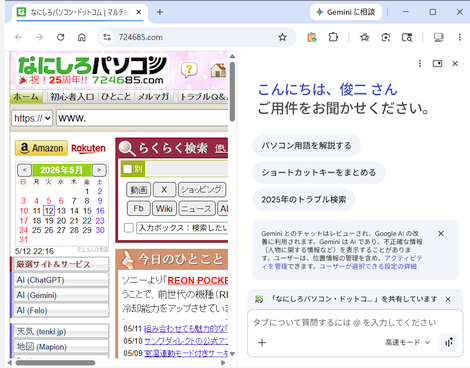The height and width of the screenshot is (368, 470).
Task: Select 2025年のトラブル検索 suggestion
Action: [x=304, y=199]
